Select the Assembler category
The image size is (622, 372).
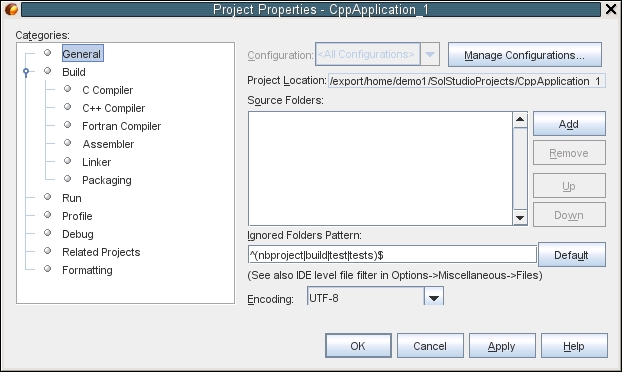(x=108, y=144)
